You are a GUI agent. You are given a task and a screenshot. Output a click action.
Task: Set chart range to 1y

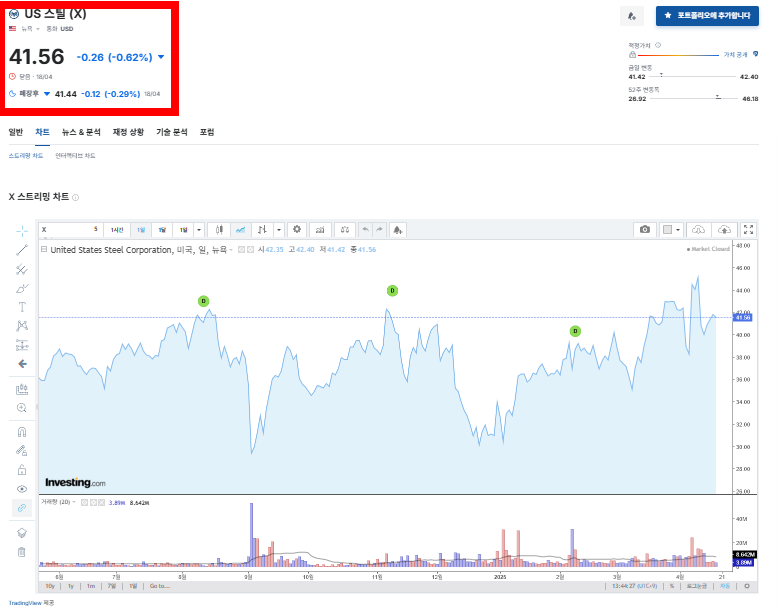(70, 586)
